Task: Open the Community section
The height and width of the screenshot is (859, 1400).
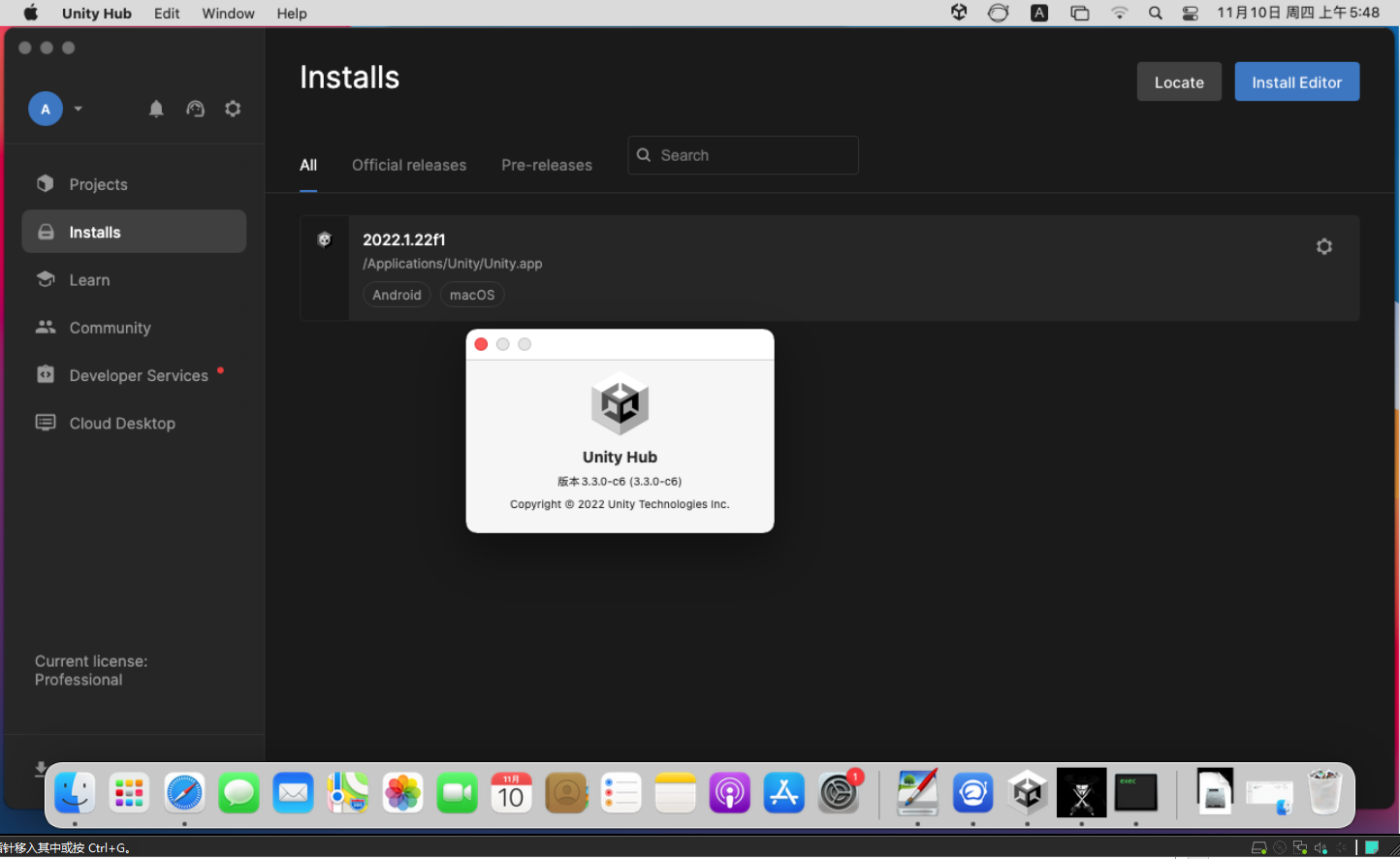Action: pos(134,328)
